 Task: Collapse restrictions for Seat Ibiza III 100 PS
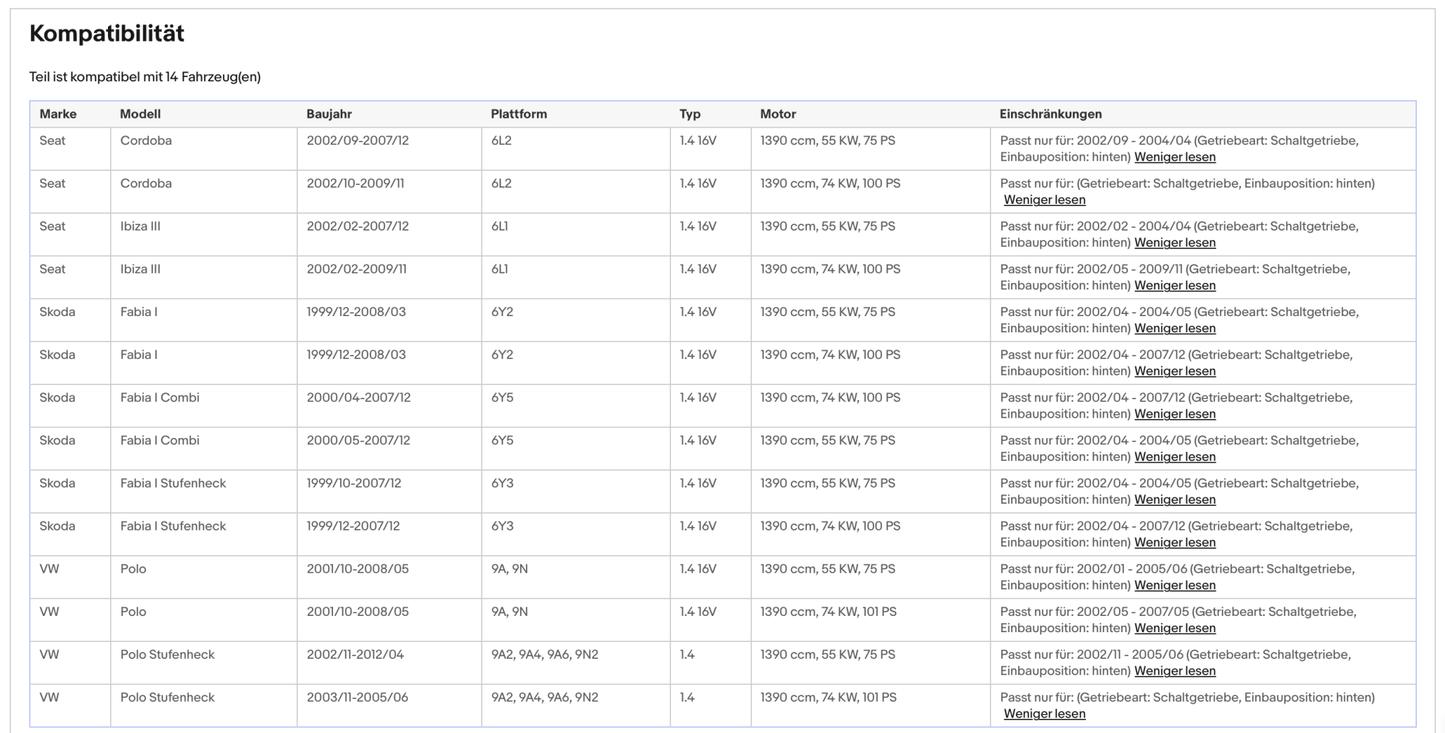point(1174,286)
